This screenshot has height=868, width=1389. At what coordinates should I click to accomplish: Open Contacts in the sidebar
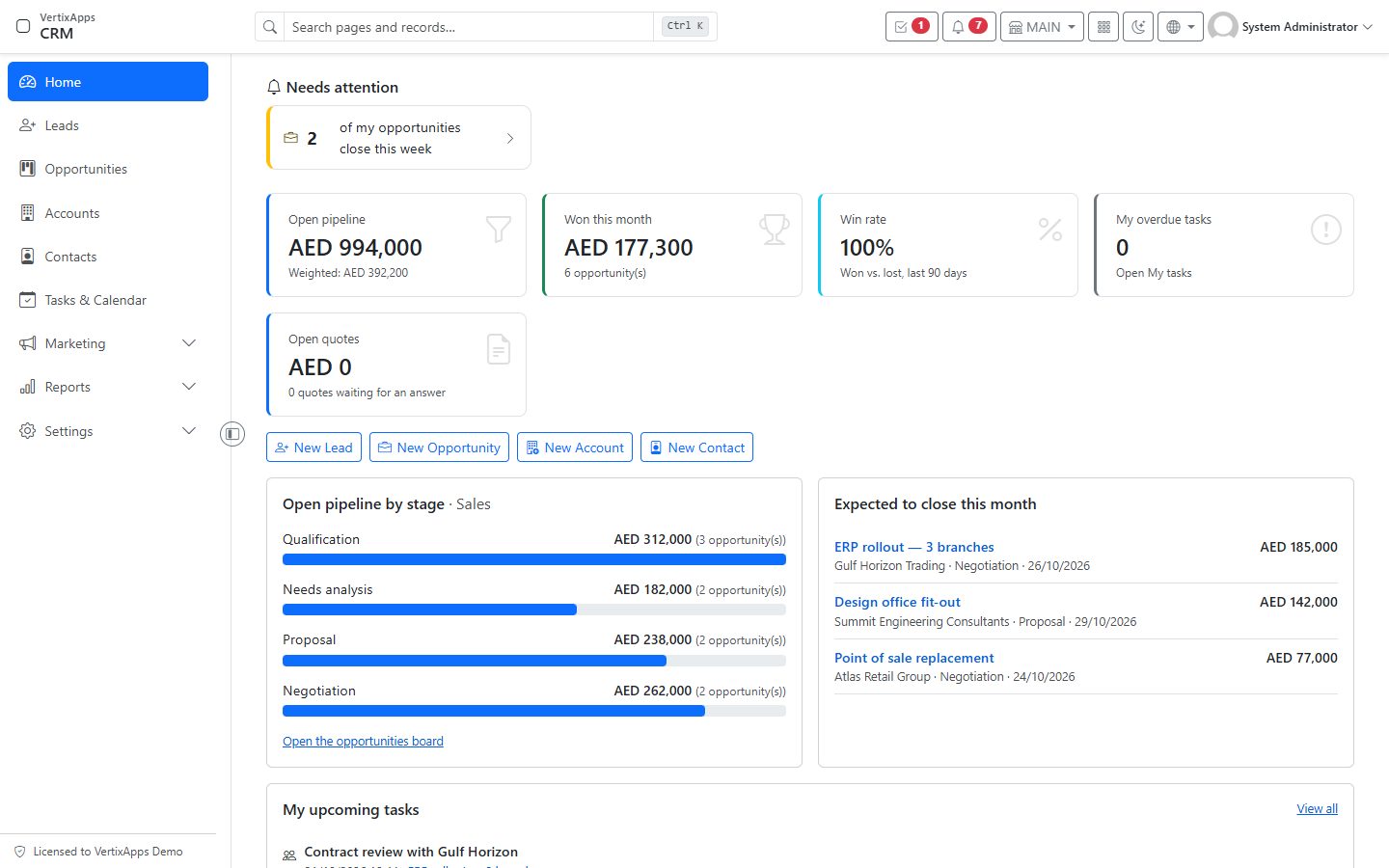[x=108, y=257]
